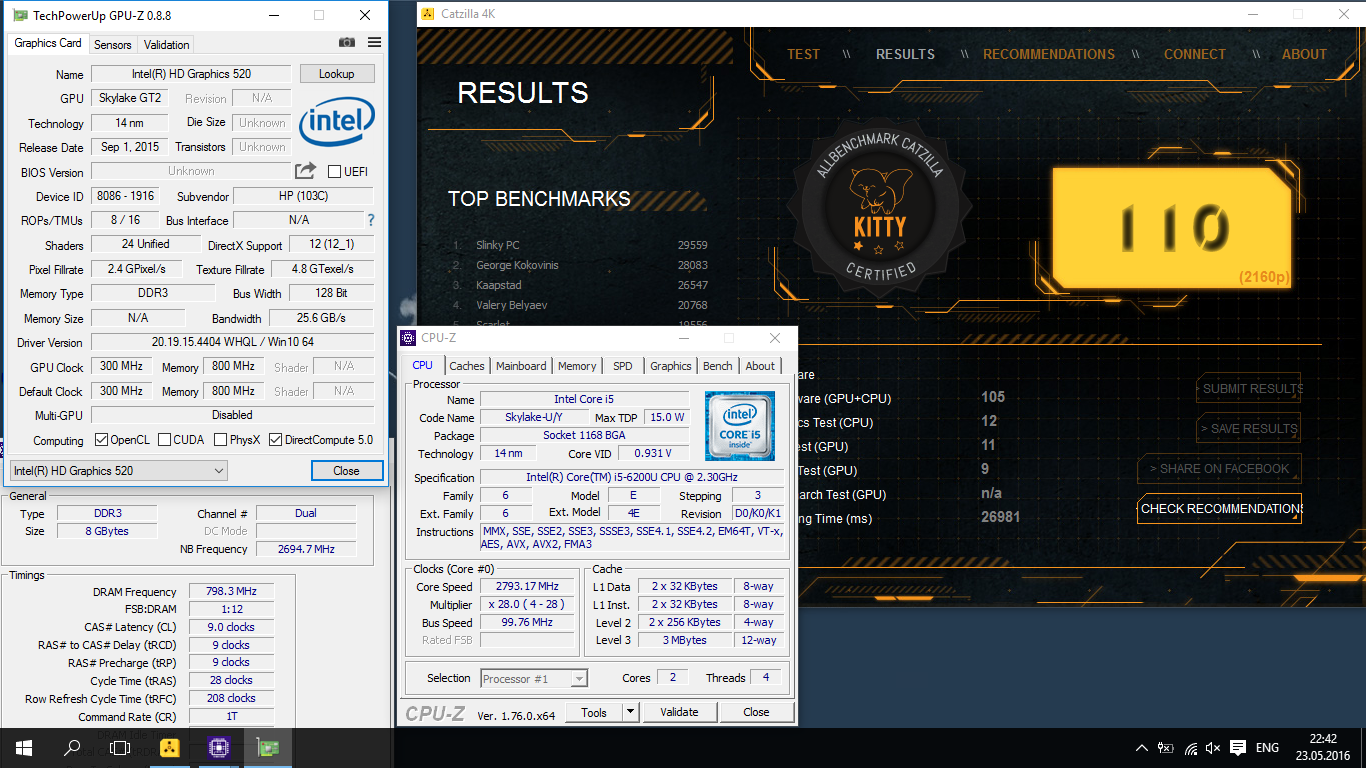Screen dimensions: 1366x768
Task: Open the Graphics tab in CPU-Z
Action: point(671,366)
